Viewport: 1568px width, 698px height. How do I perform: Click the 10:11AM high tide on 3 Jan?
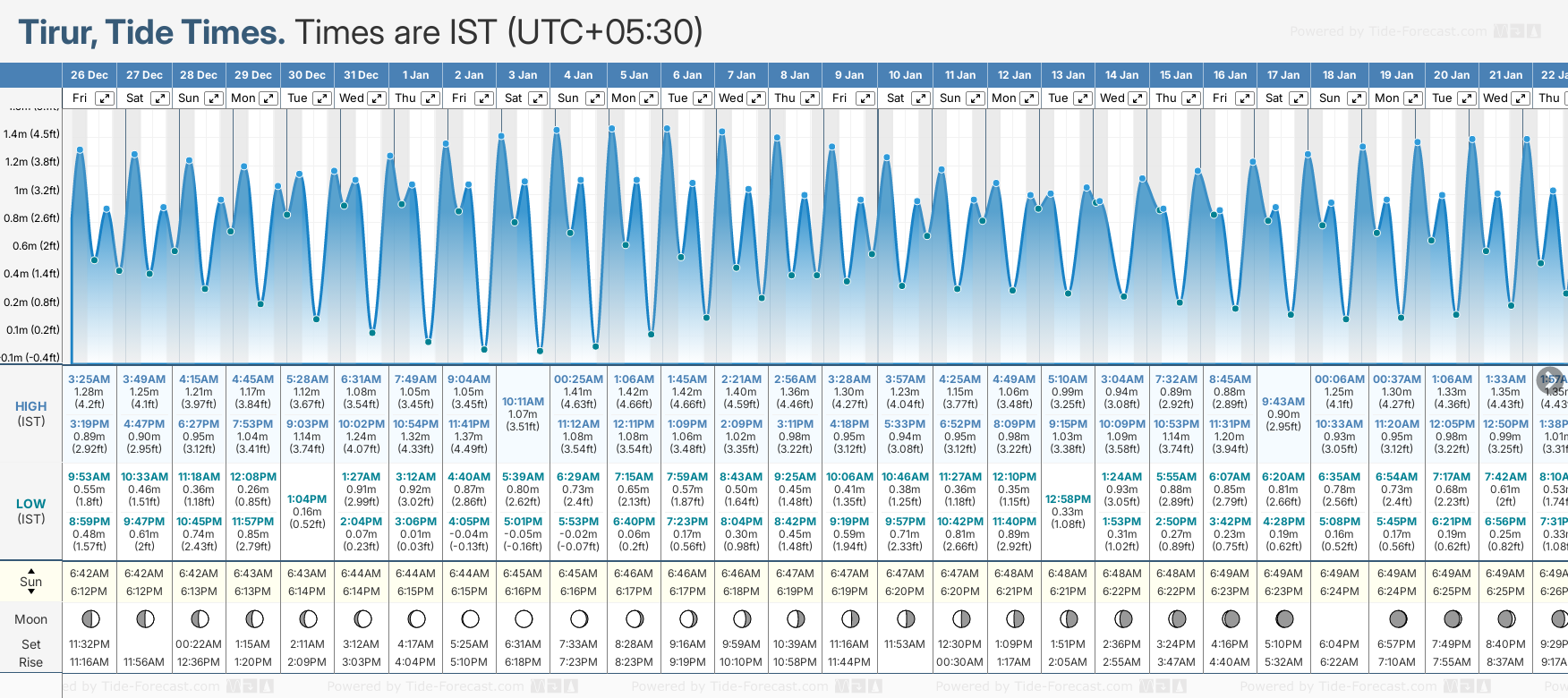coord(523,402)
